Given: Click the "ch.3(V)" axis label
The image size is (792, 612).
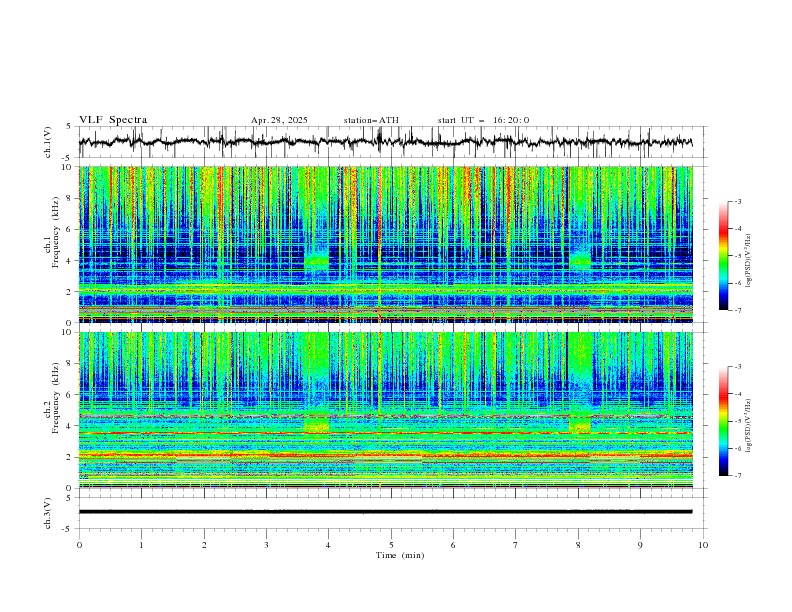Looking at the screenshot, I should click(x=48, y=513).
